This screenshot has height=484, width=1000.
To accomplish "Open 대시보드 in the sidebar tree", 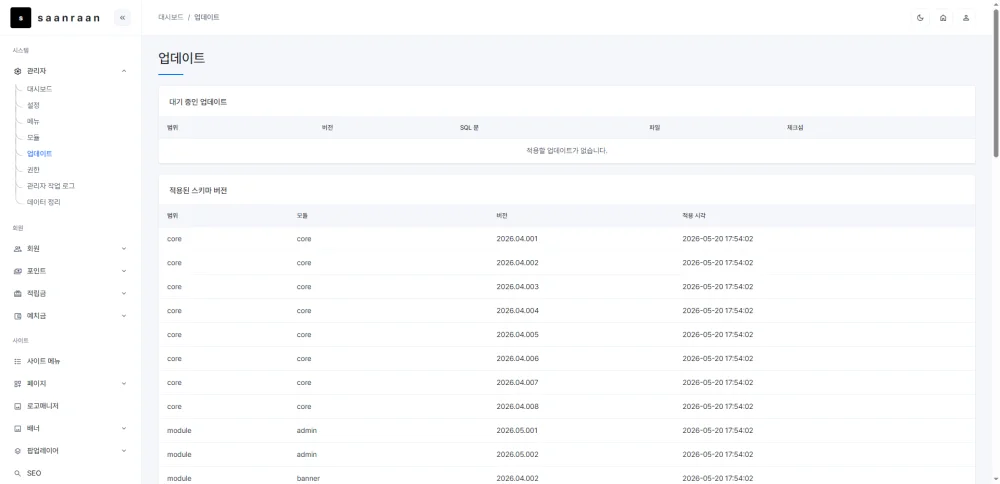I will tap(40, 89).
